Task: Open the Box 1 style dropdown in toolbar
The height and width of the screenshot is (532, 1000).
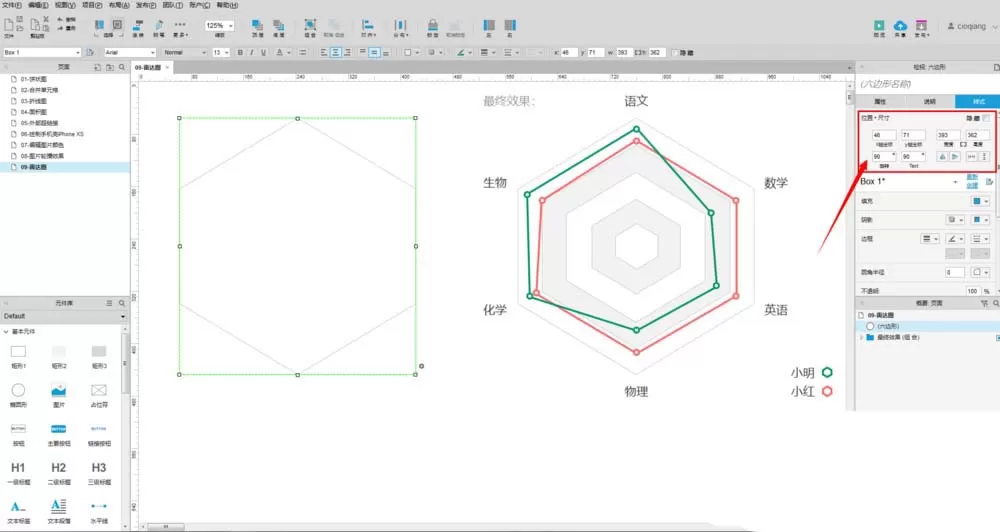Action: pyautogui.click(x=42, y=52)
